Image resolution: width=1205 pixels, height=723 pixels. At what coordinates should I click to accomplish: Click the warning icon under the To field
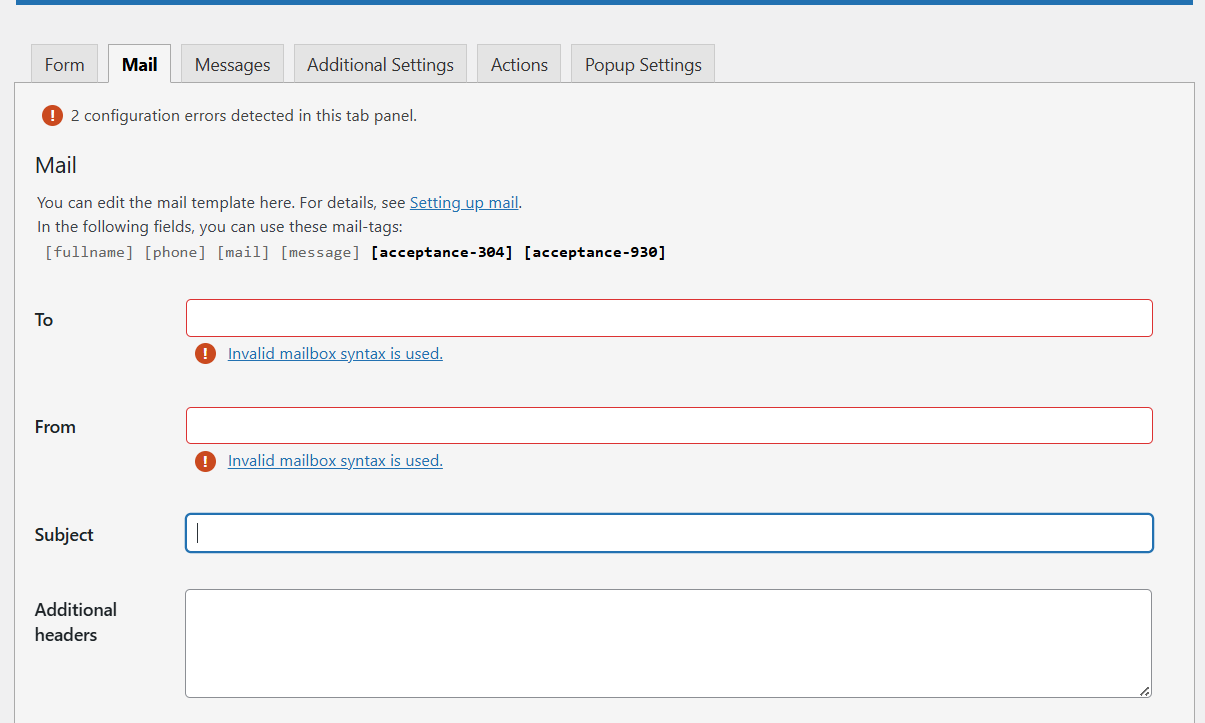[205, 353]
